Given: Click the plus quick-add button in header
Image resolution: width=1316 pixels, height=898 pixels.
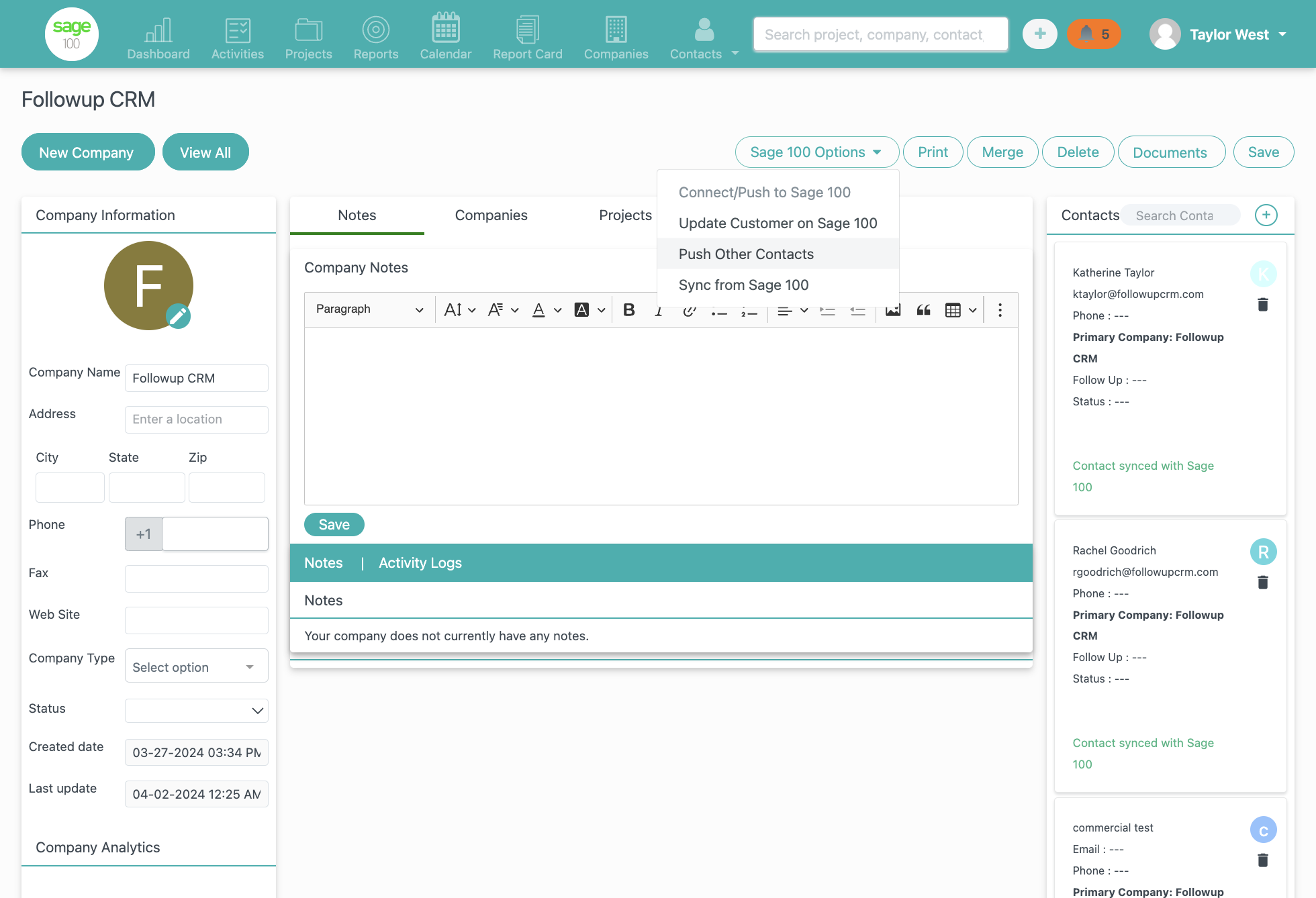Looking at the screenshot, I should 1040,34.
